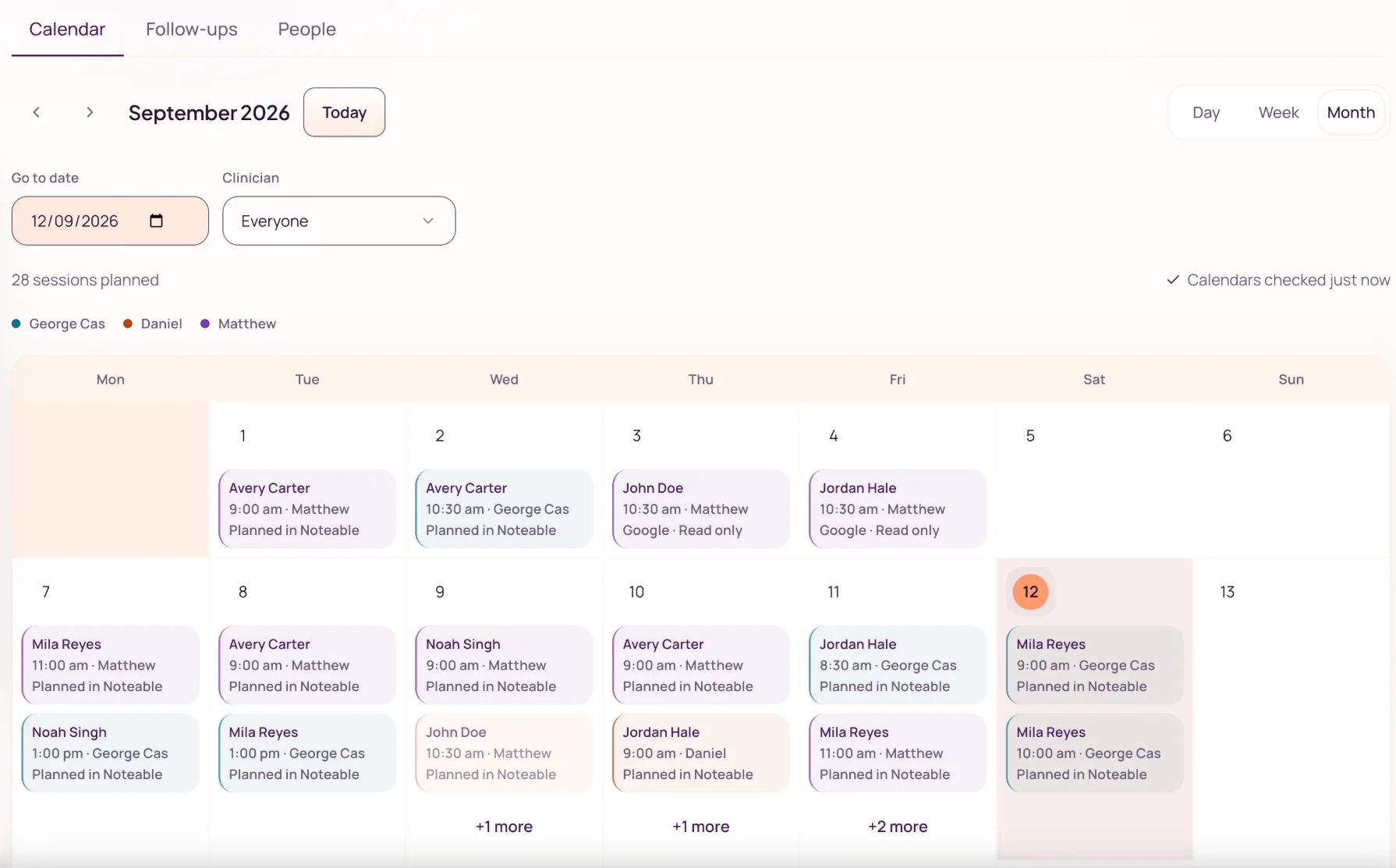This screenshot has width=1396, height=868.
Task: Click Calendars checked just now status
Action: [1278, 280]
